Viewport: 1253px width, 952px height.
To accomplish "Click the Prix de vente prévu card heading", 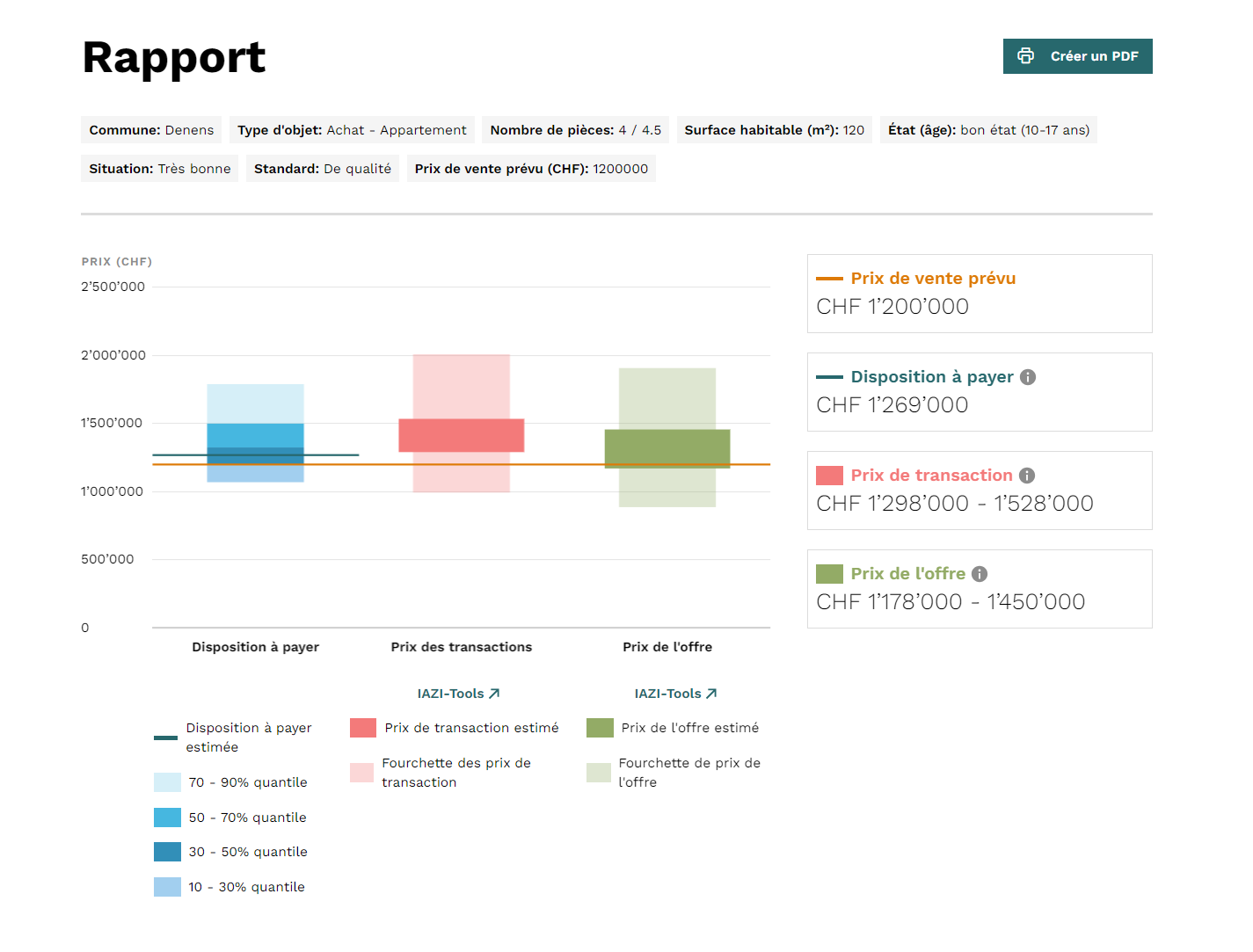I will (933, 279).
